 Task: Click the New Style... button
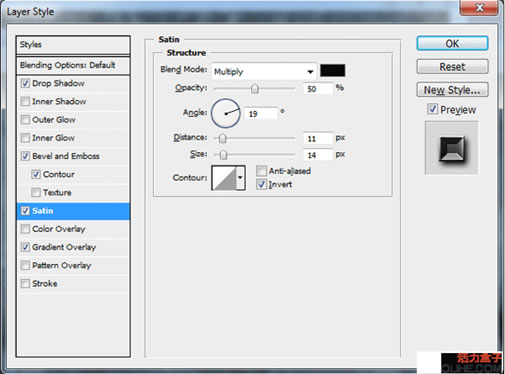pyautogui.click(x=452, y=90)
